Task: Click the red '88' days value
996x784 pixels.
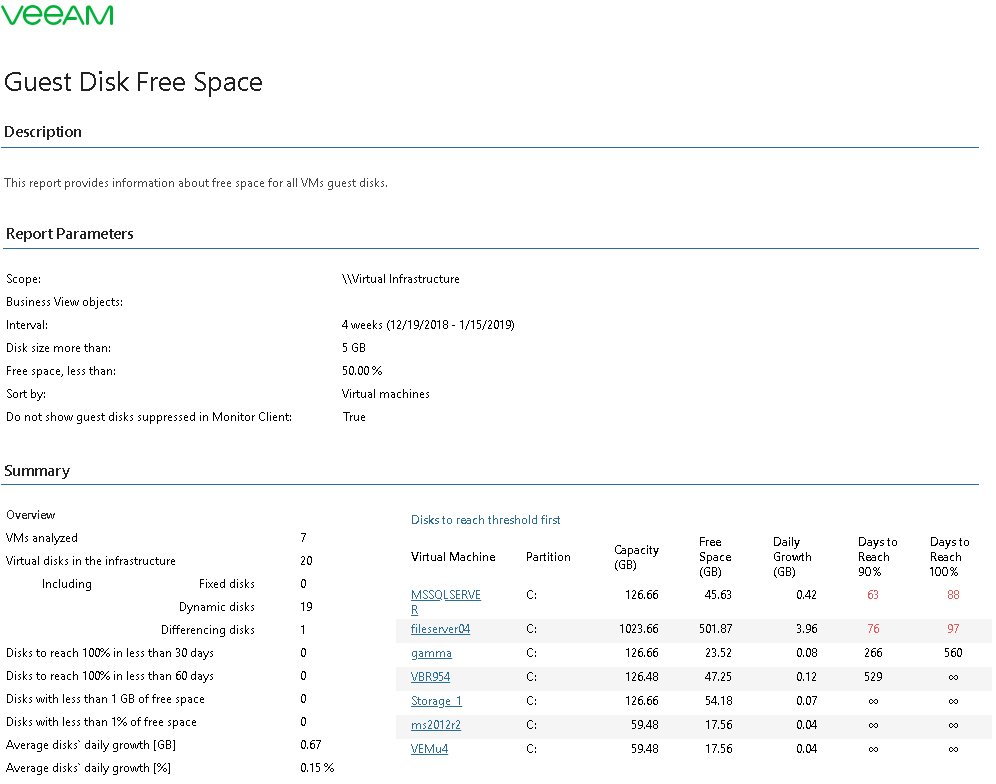Action: 953,595
